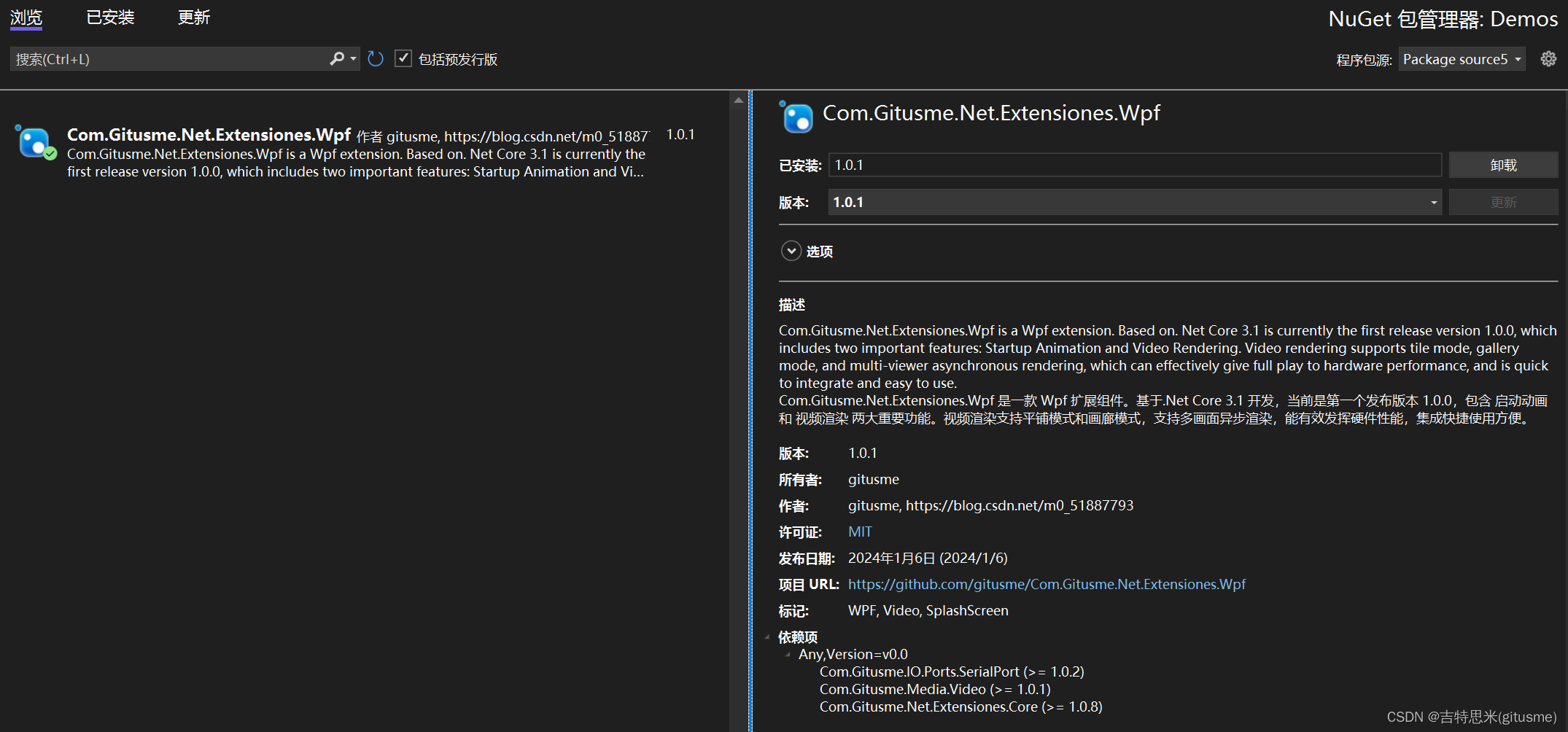Switch to the Updates tab
The image size is (1568, 732).
[194, 17]
